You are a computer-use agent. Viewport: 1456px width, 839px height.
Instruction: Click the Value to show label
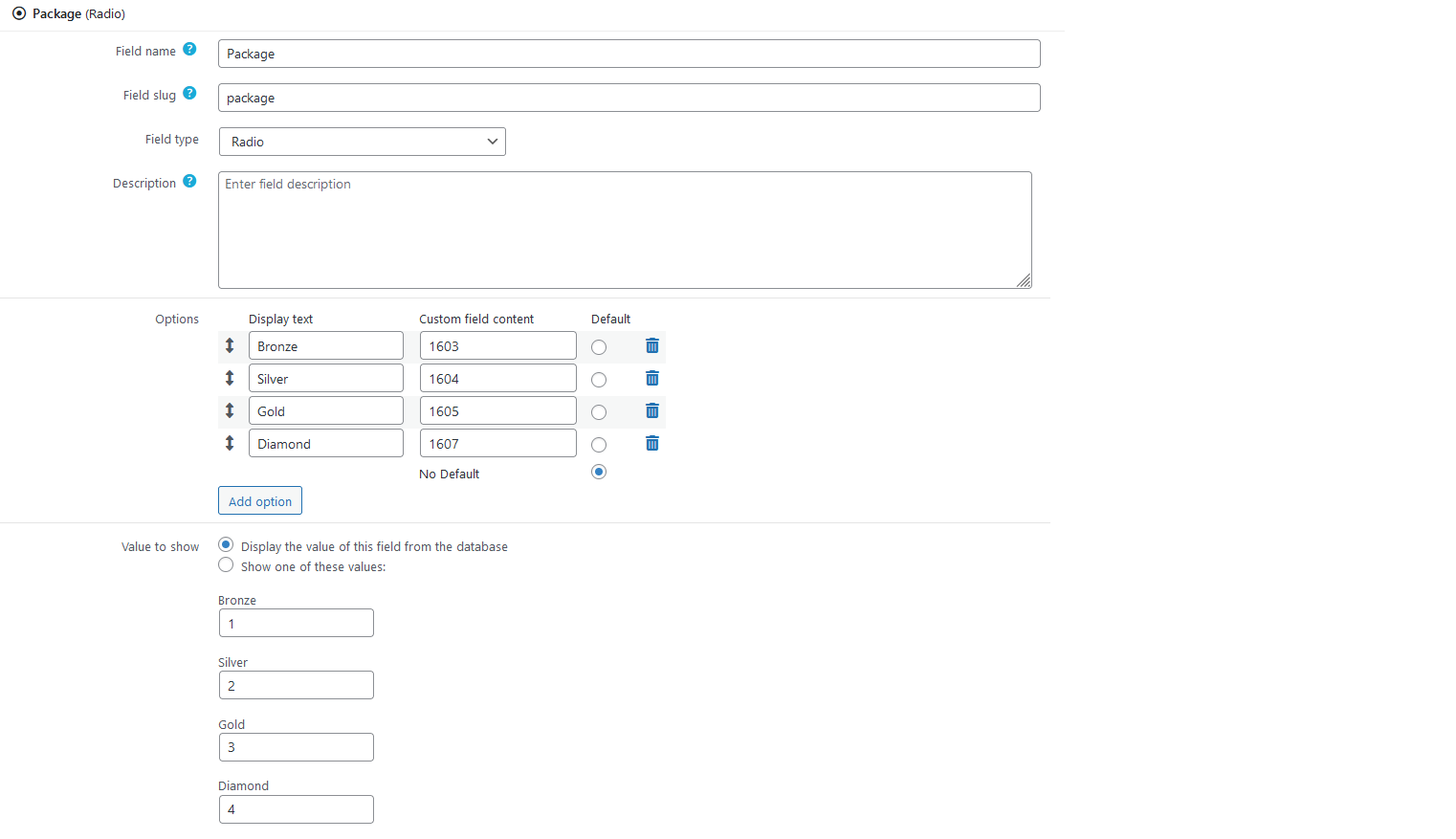click(160, 546)
